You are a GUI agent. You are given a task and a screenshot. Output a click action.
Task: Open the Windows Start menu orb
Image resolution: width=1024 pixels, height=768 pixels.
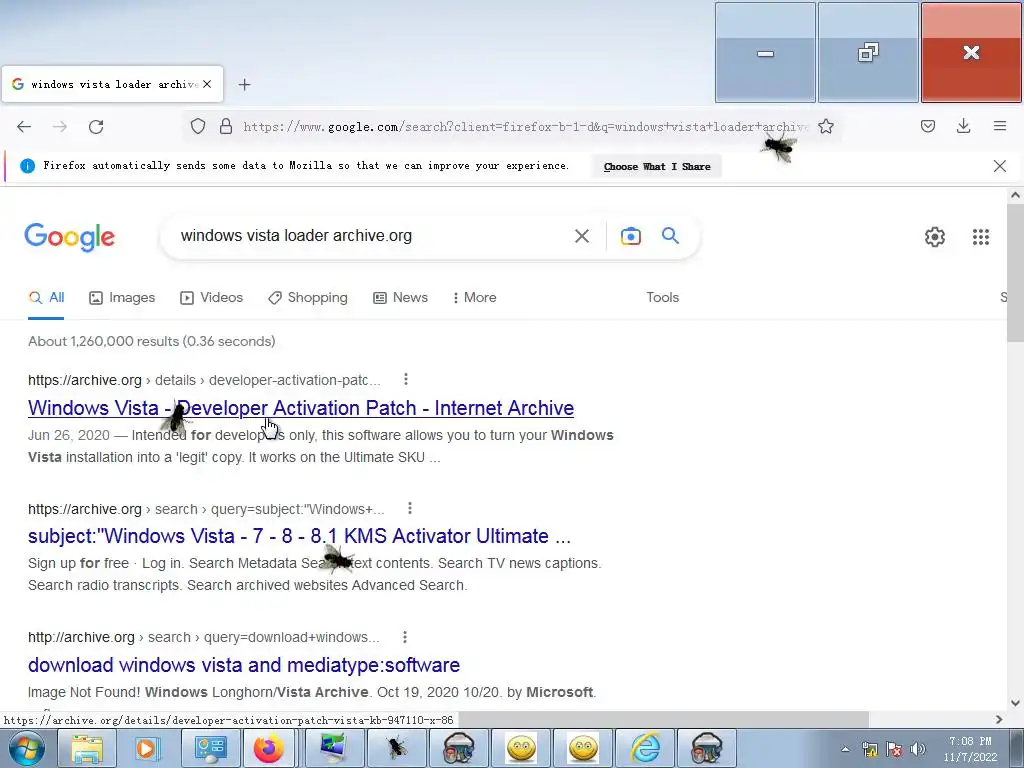[26, 748]
